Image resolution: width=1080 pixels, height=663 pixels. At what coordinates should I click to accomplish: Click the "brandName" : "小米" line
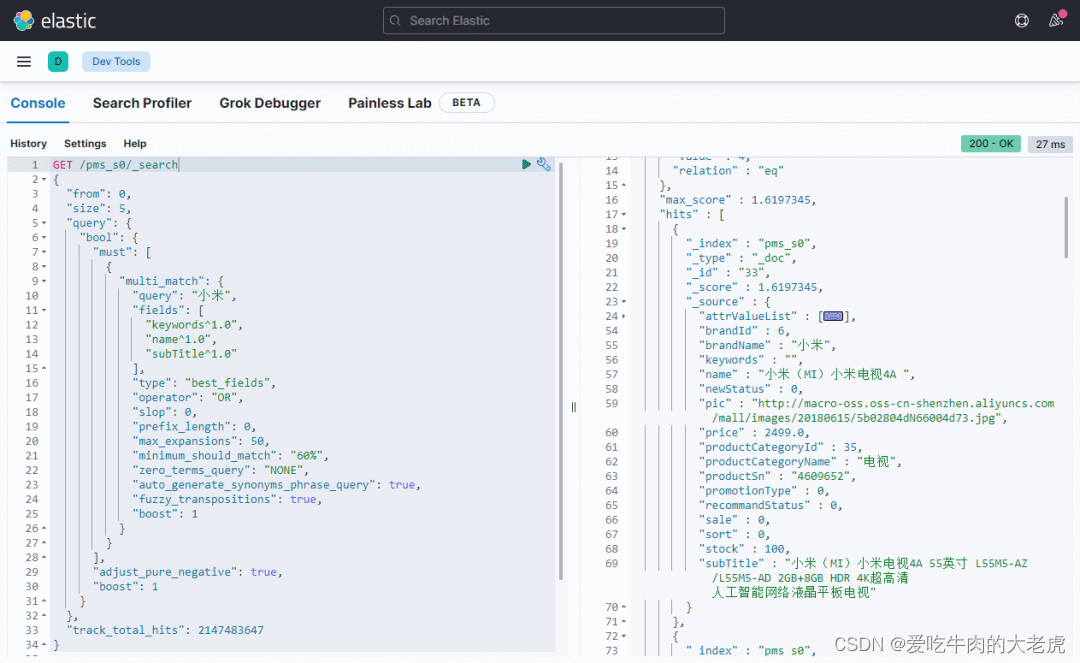click(767, 346)
